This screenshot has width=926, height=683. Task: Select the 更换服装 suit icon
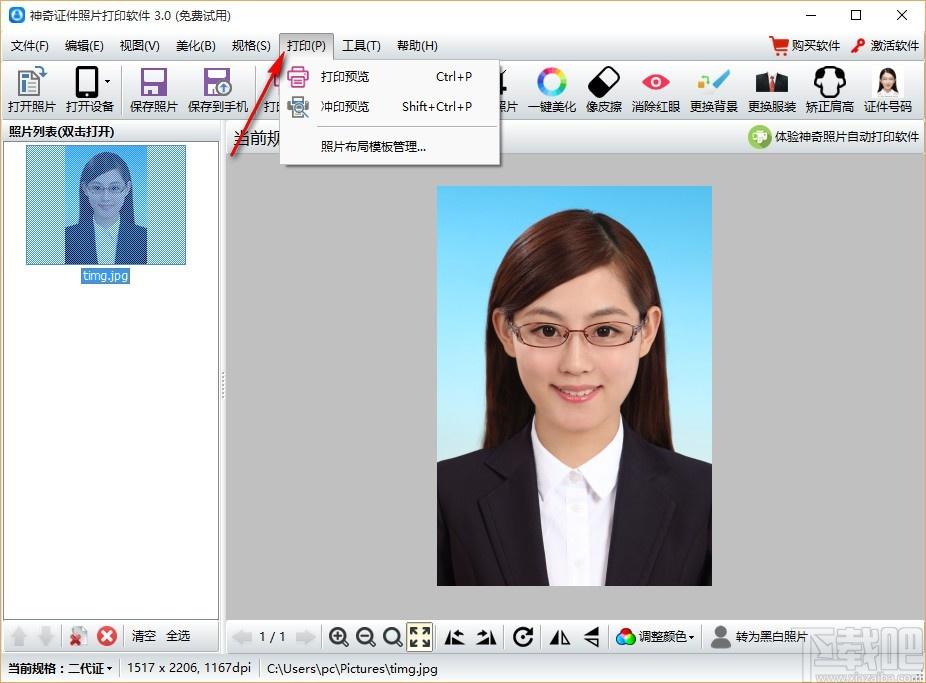point(771,89)
